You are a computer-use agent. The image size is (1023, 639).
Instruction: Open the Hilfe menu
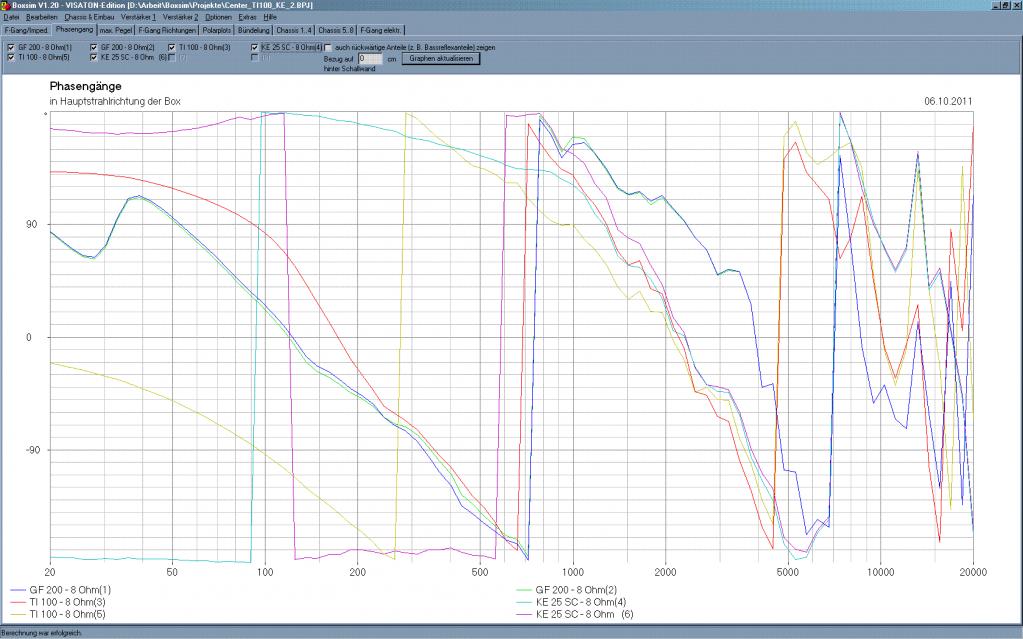coord(270,18)
